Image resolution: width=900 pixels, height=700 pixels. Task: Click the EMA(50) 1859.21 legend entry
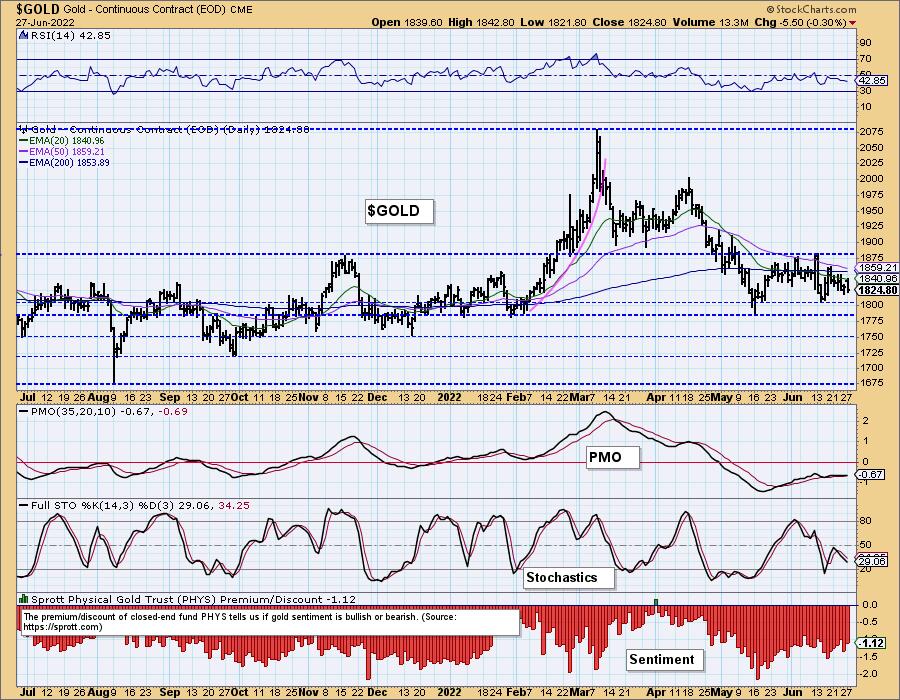[62, 151]
